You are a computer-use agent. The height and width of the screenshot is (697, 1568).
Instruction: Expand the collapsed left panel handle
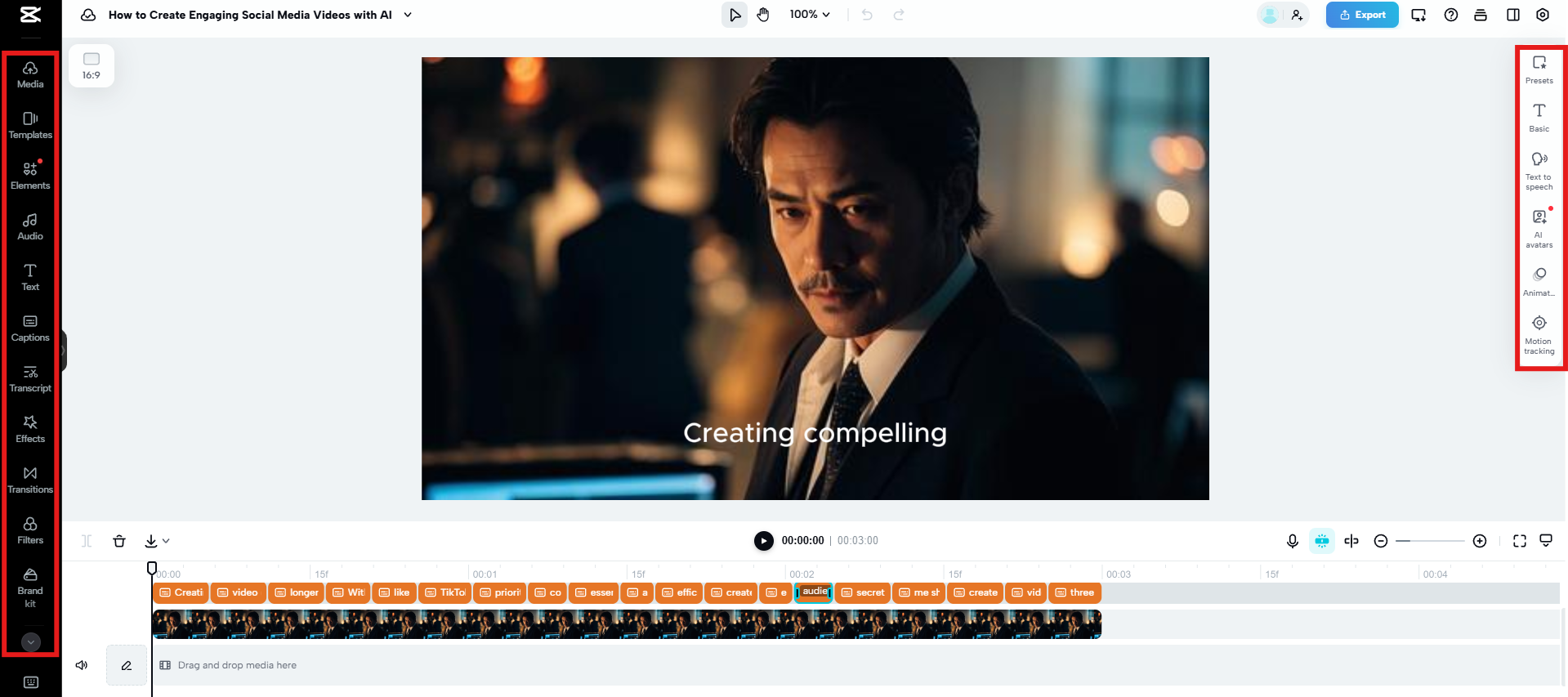pyautogui.click(x=63, y=351)
